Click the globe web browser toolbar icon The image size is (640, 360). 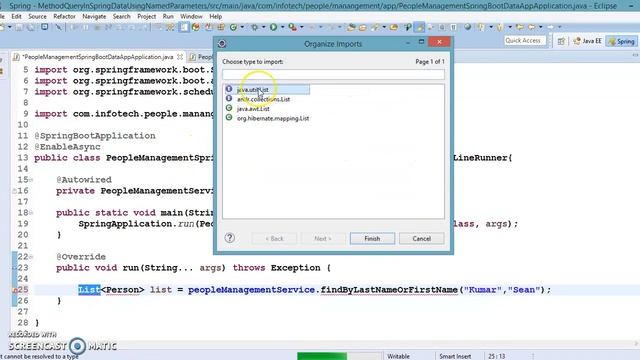tap(467, 27)
